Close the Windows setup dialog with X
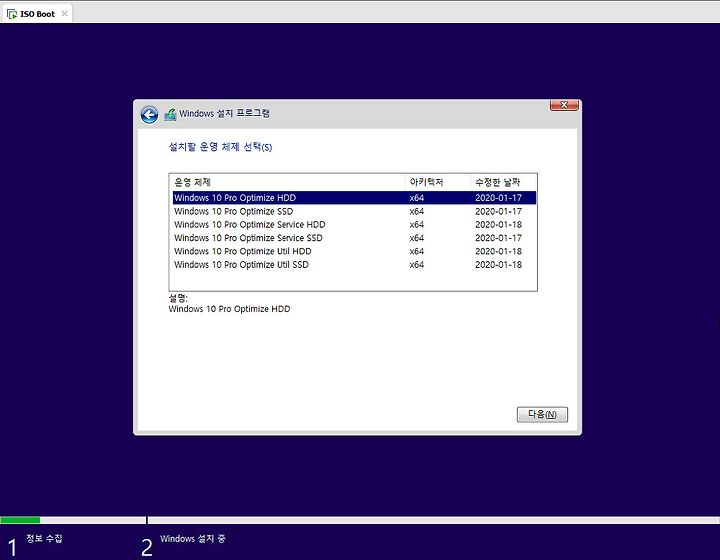This screenshot has height=560, width=720. (564, 105)
